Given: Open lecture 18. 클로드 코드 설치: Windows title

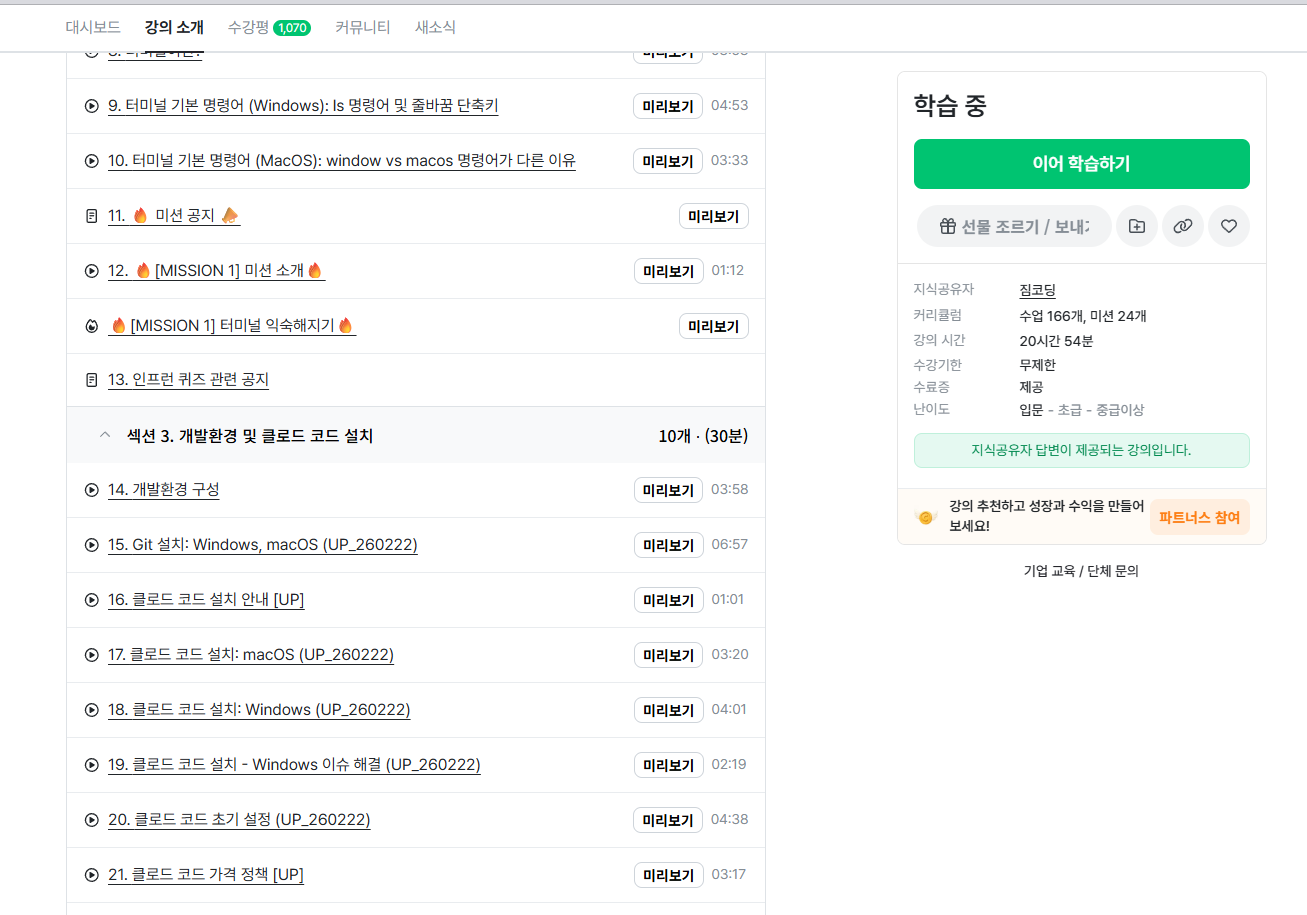Looking at the screenshot, I should point(259,710).
